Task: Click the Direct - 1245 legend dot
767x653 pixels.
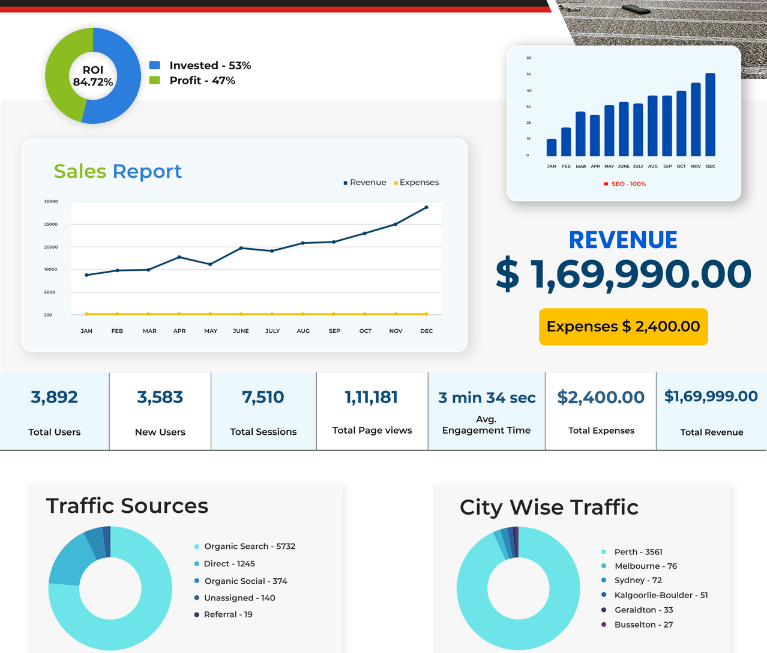Action: coord(197,564)
